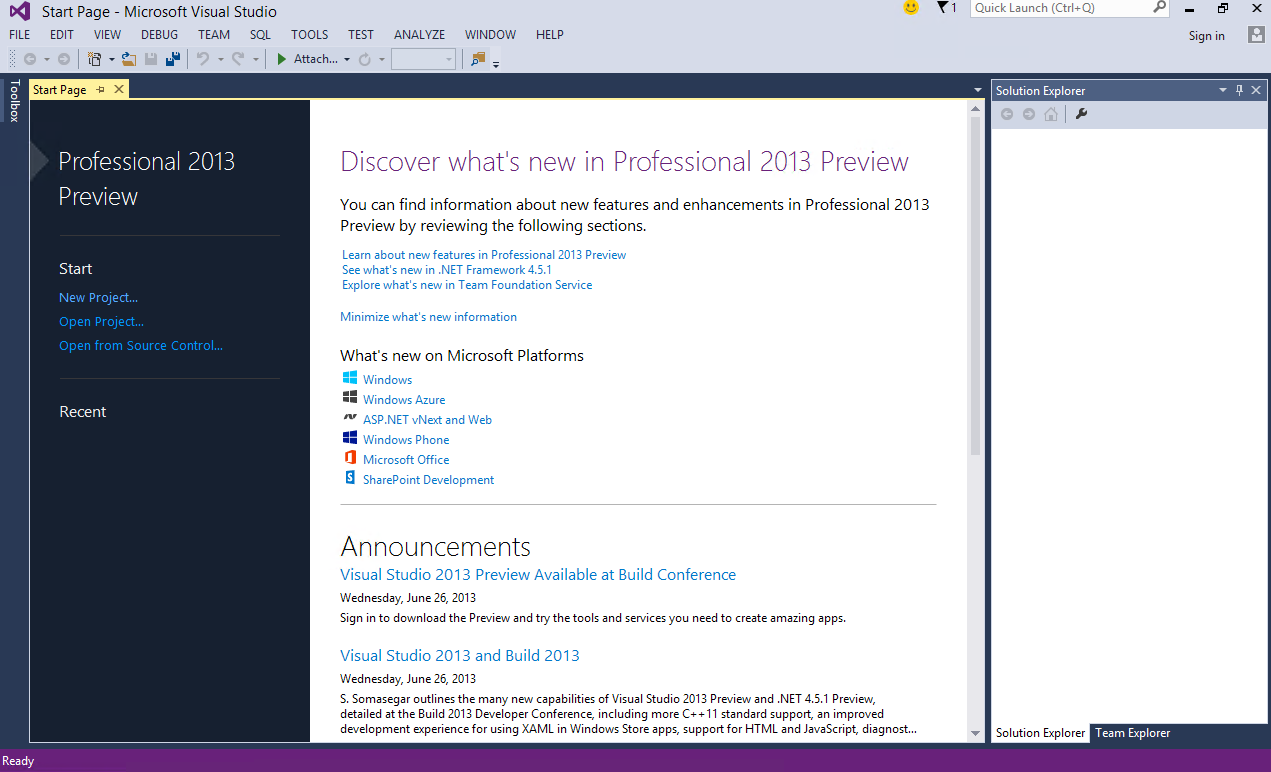Open the ASP.NET vNext and Web link
1271x772 pixels.
[x=427, y=419]
